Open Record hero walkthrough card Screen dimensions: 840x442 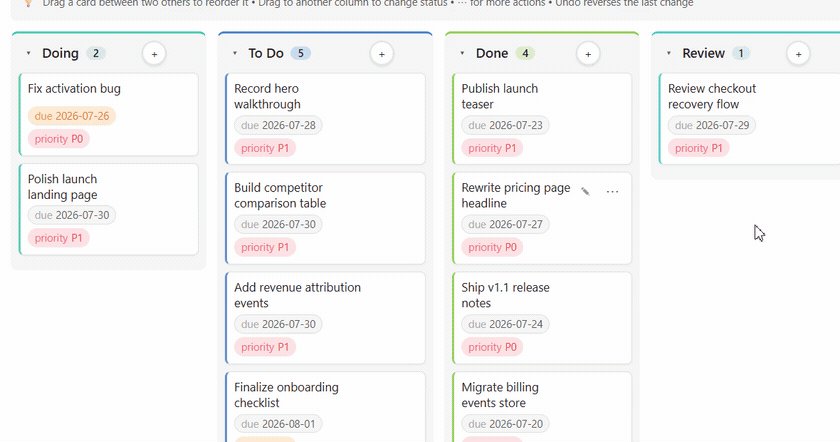tap(325, 119)
